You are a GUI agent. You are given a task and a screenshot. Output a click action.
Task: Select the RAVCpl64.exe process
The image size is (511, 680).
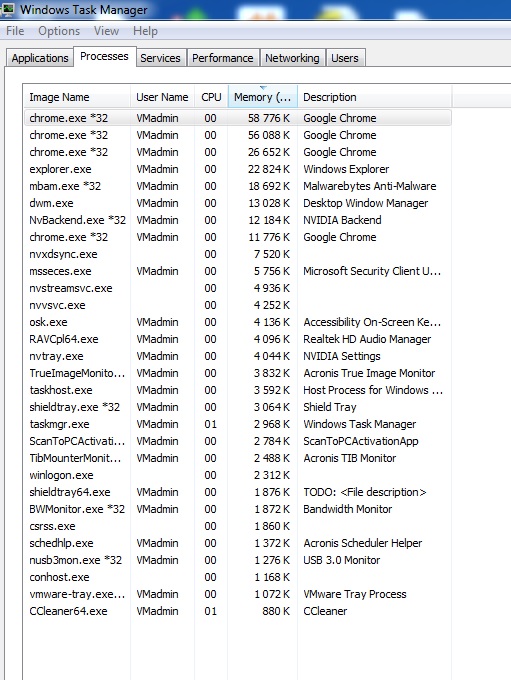coord(238,339)
